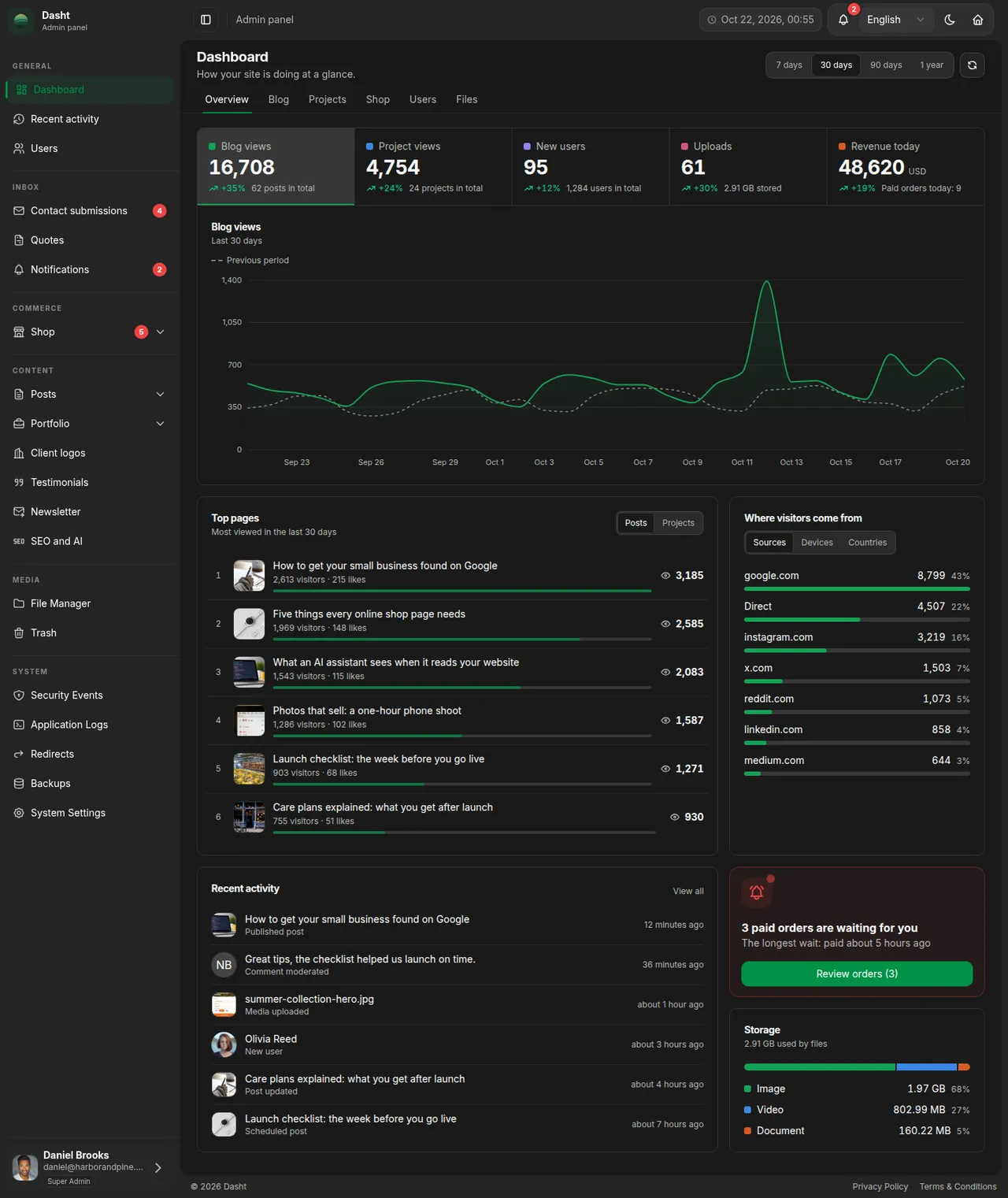
Task: Open Testimonials page
Action: (90, 482)
